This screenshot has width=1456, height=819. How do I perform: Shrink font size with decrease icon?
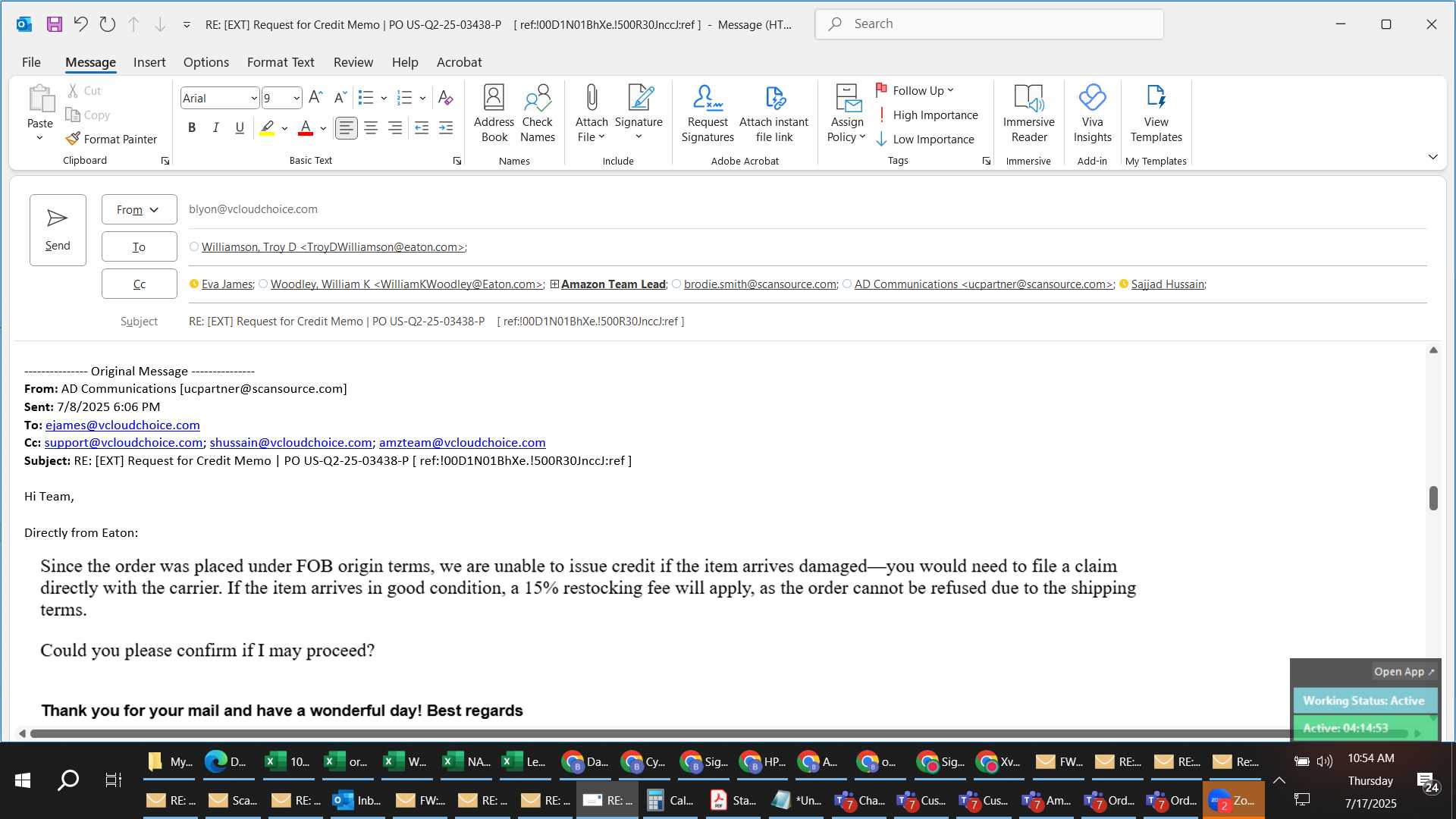(x=340, y=97)
